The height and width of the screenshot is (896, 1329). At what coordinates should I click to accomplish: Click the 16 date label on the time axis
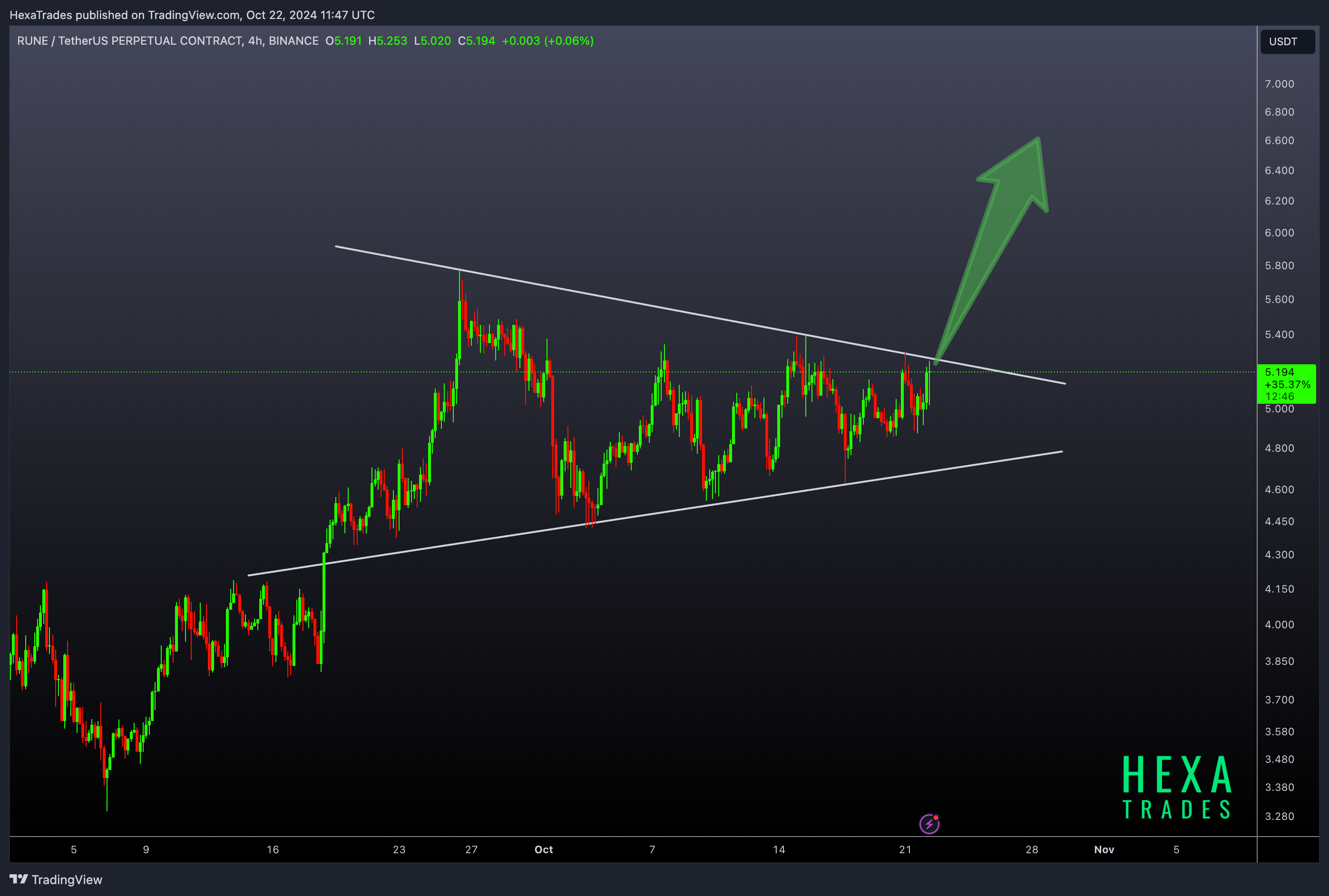[273, 850]
